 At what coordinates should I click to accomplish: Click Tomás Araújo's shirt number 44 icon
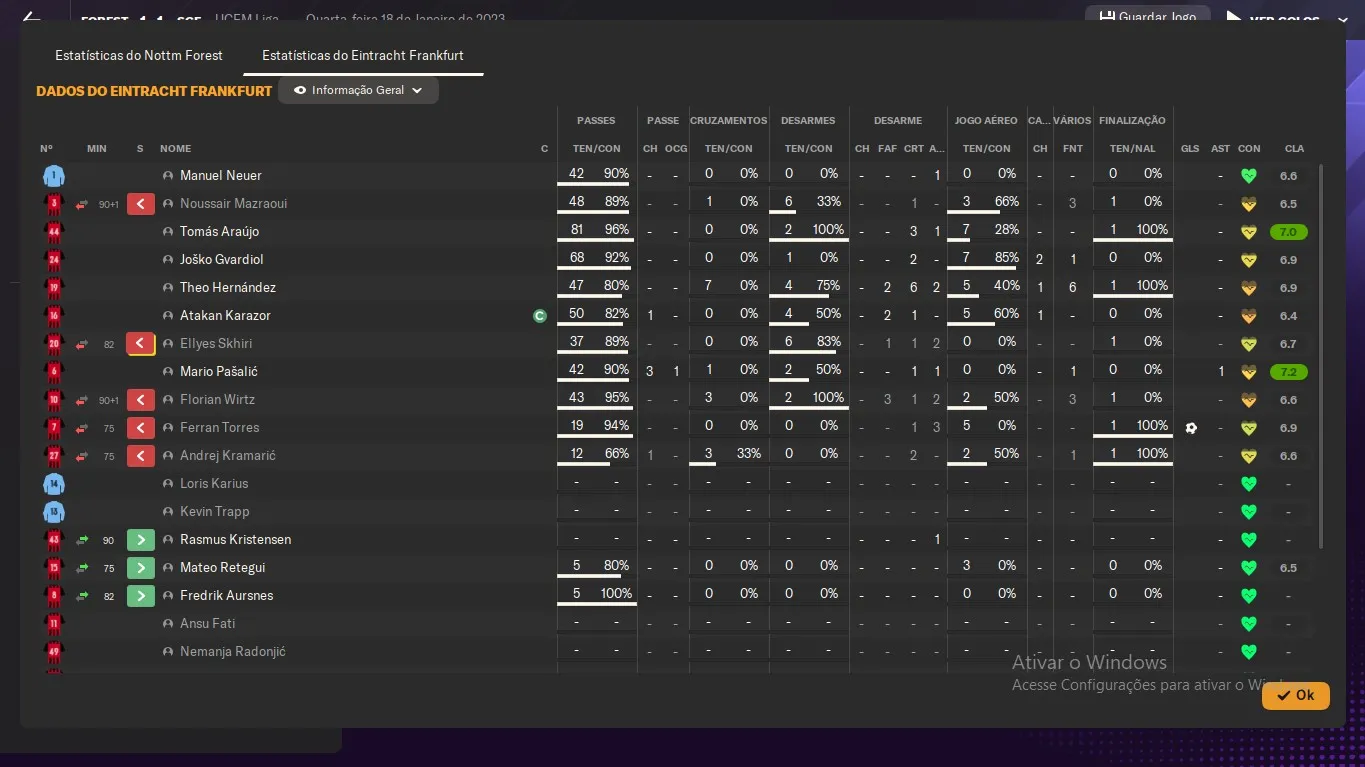coord(54,232)
